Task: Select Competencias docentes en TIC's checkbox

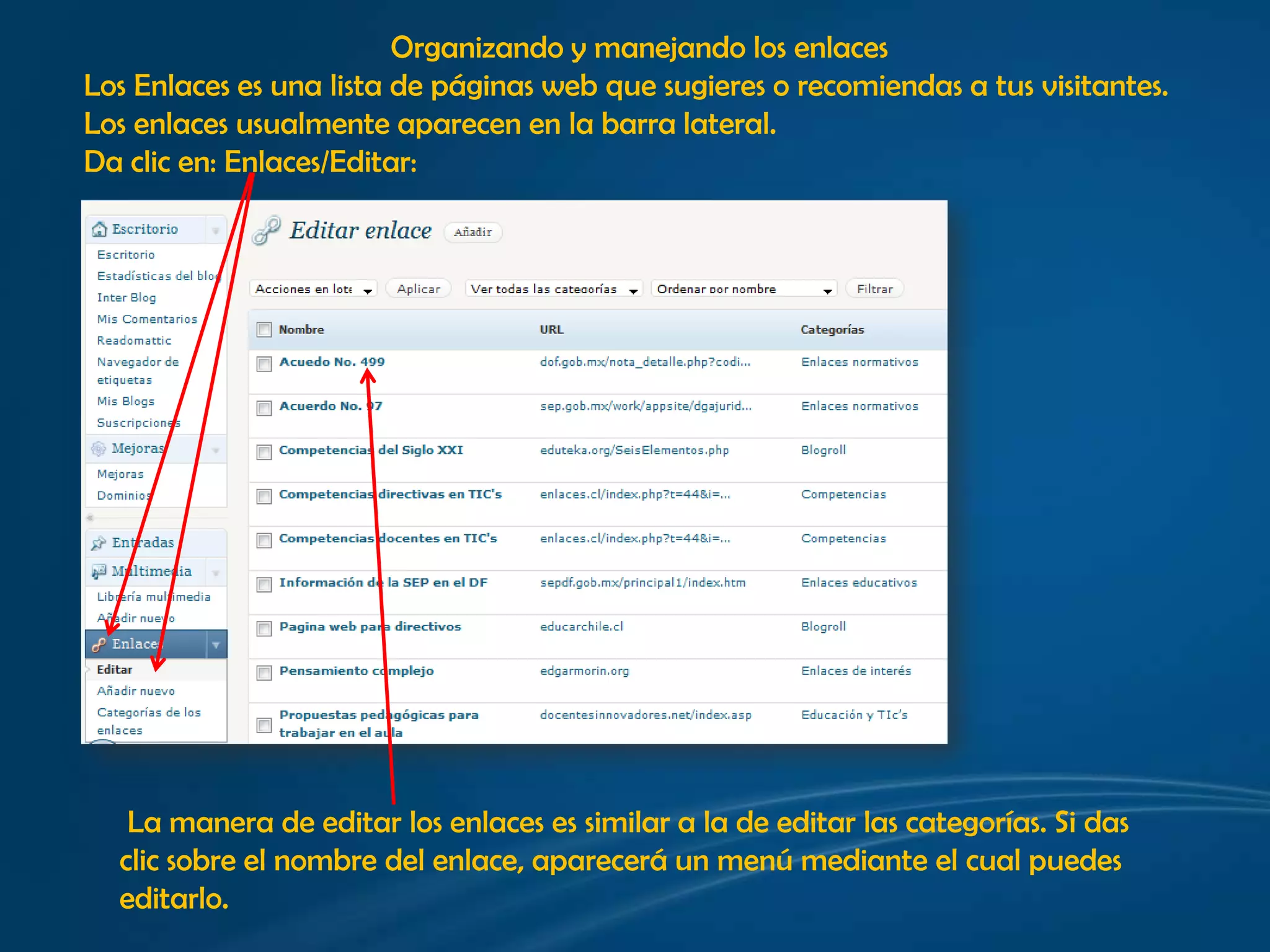Action: pyautogui.click(x=264, y=540)
